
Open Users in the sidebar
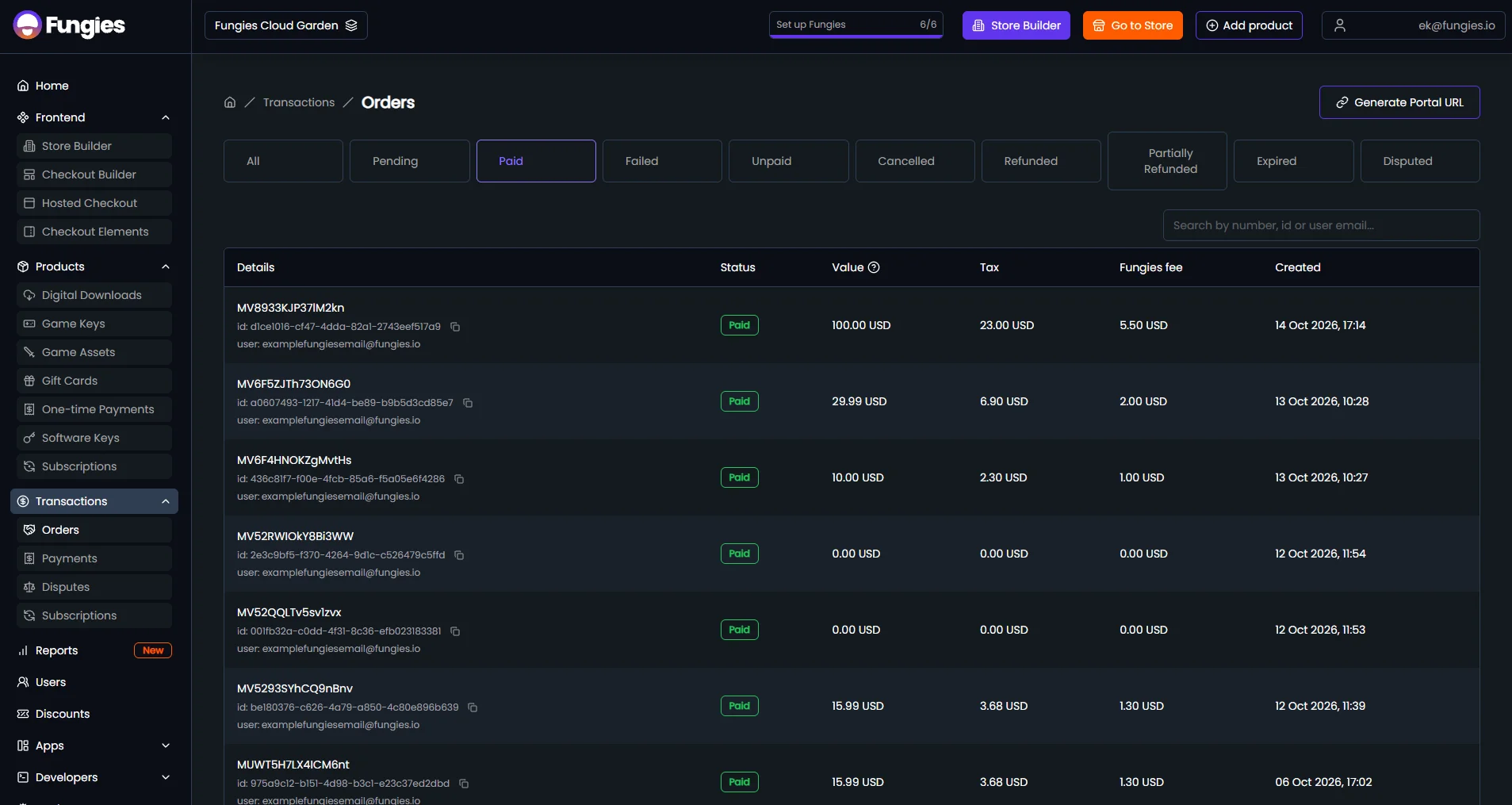94,682
